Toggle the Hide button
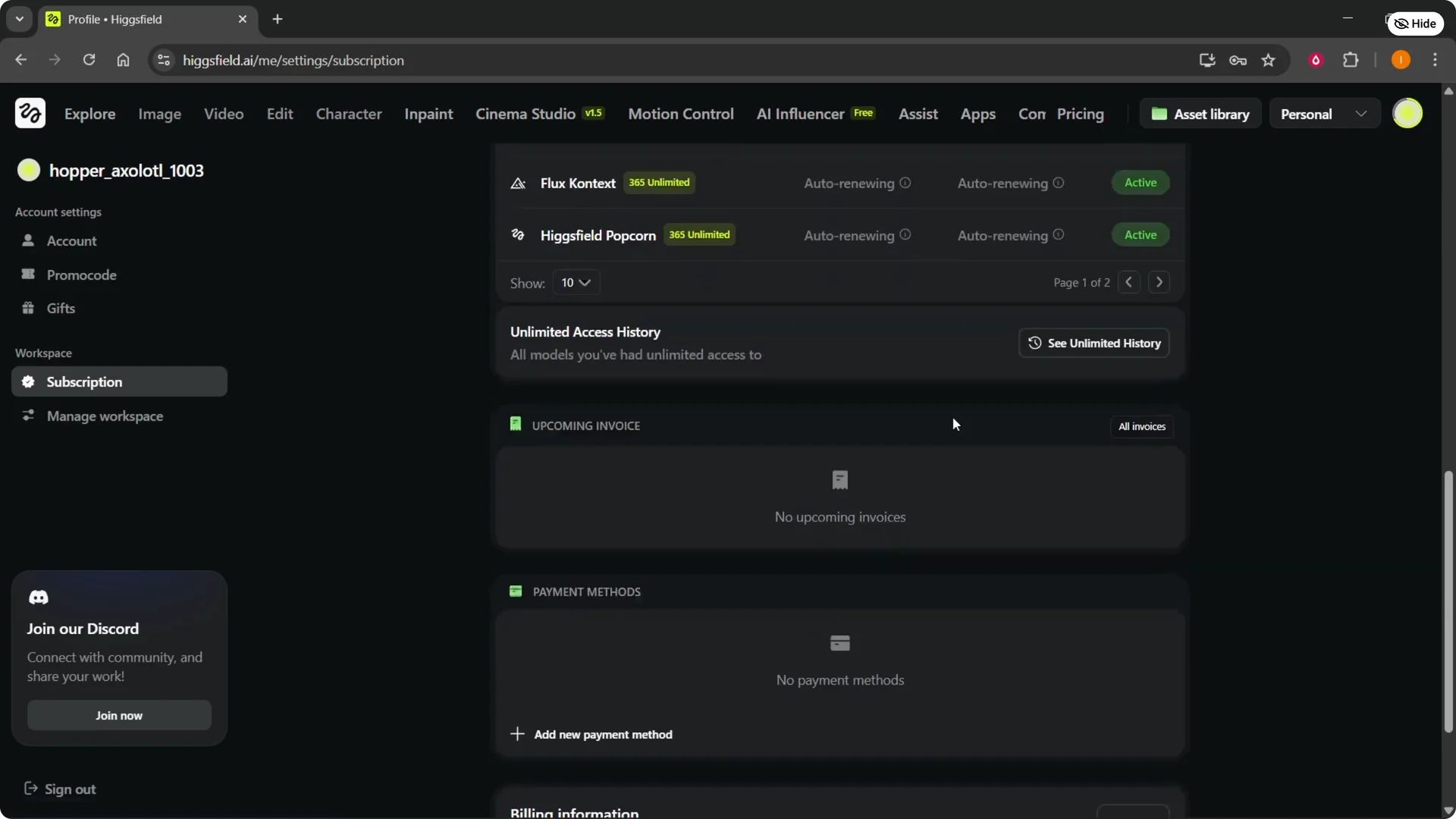 [x=1415, y=24]
